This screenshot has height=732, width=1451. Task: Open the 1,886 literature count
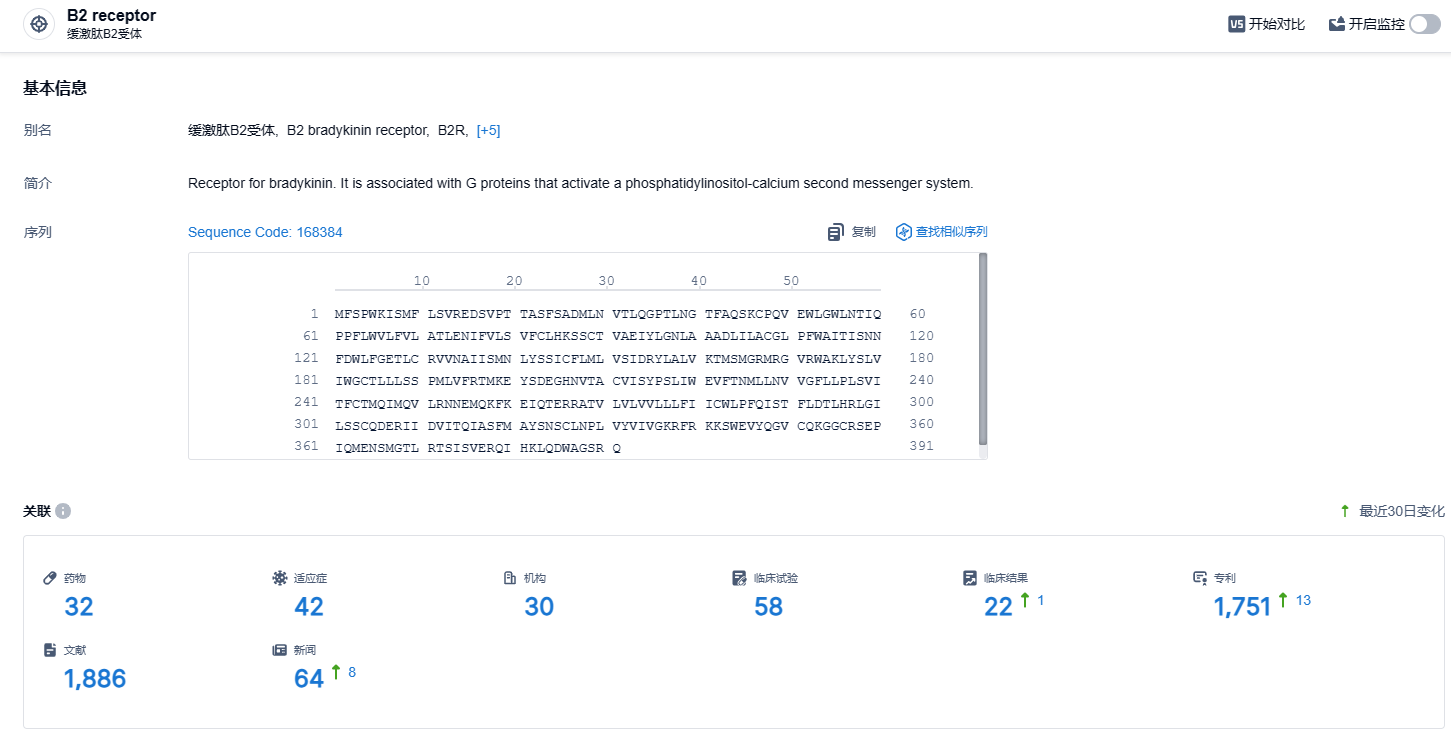click(x=95, y=679)
